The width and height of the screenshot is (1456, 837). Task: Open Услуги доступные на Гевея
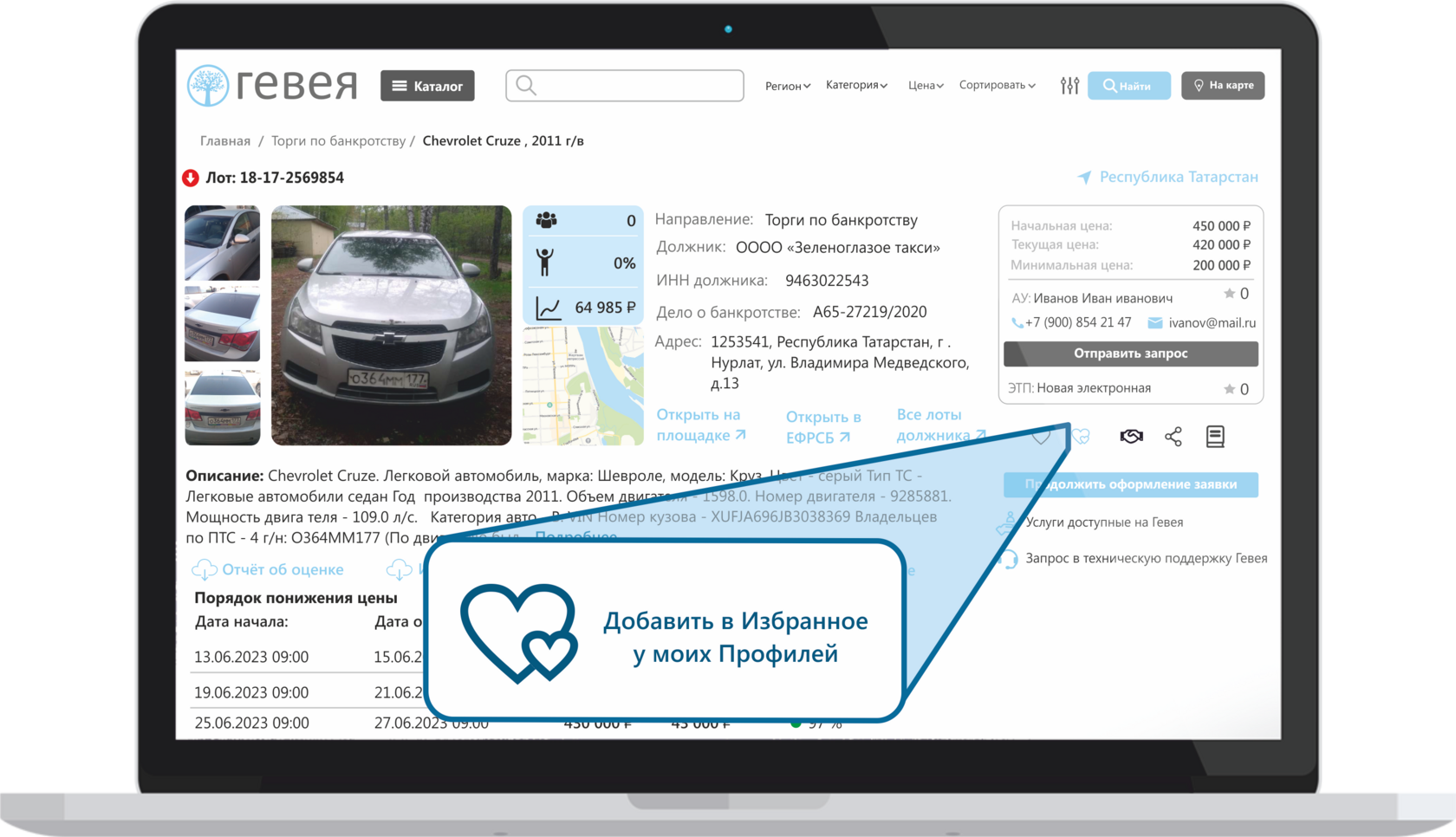point(1104,522)
